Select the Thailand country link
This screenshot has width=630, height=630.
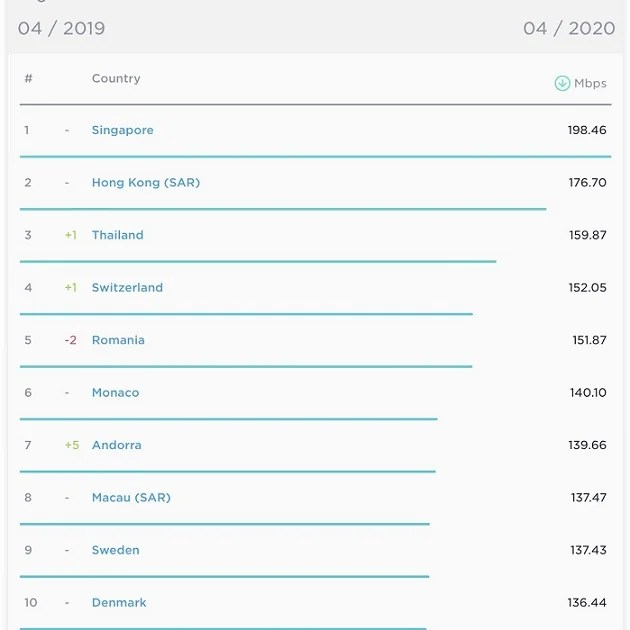pyautogui.click(x=117, y=235)
